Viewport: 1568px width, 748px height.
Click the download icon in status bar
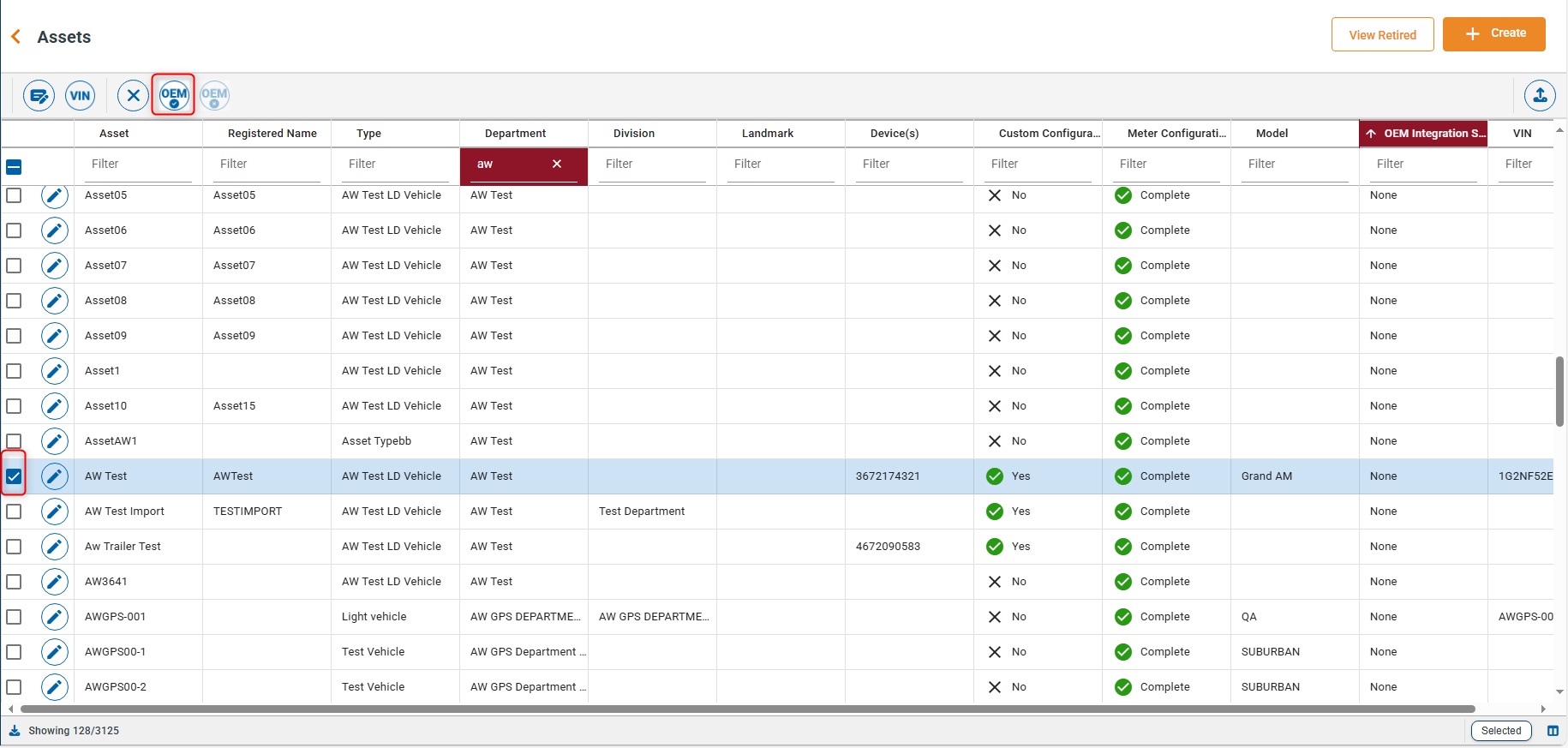coord(15,731)
